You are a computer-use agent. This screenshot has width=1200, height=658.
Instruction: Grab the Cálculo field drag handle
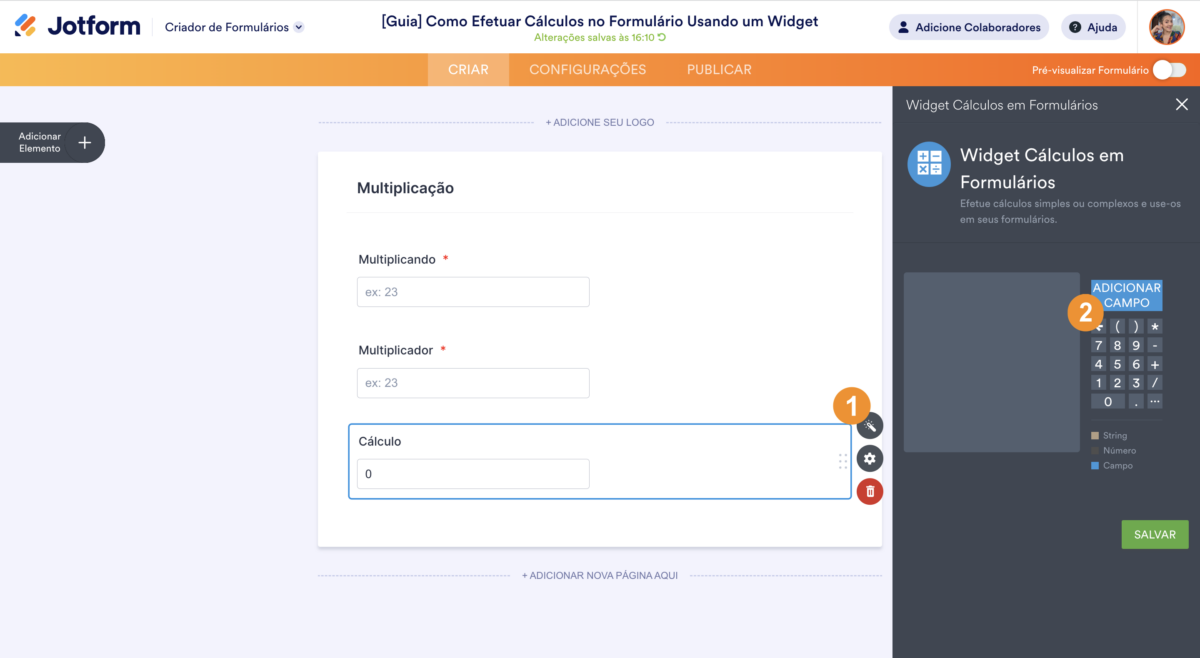843,461
